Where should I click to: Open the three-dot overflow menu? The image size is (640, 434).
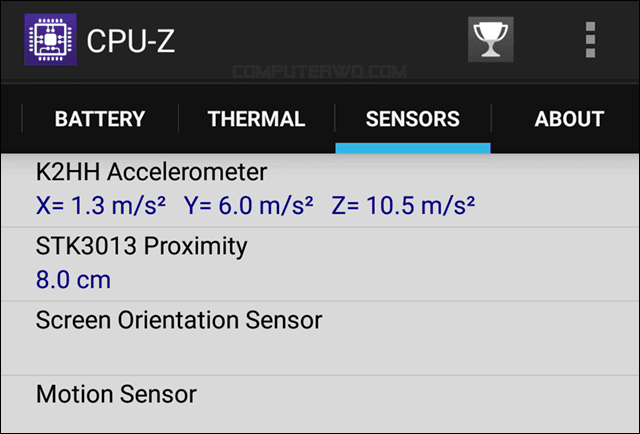(x=590, y=40)
